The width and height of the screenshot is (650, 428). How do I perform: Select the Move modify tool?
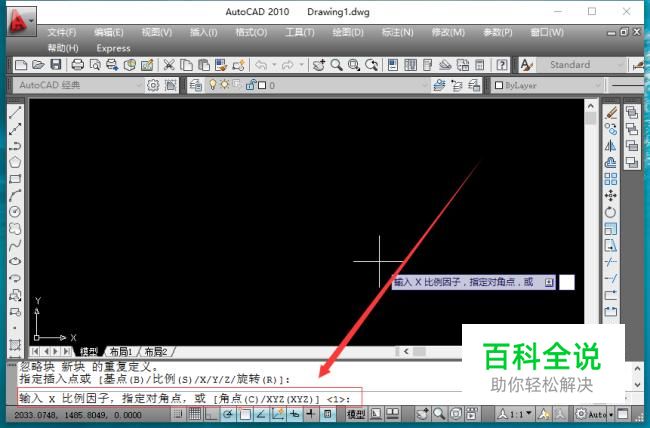(x=611, y=195)
